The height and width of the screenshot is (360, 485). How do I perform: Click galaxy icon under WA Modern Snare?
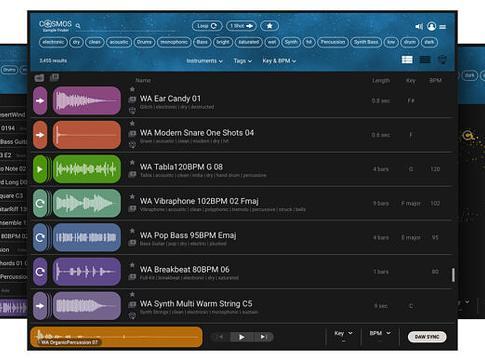[132, 145]
